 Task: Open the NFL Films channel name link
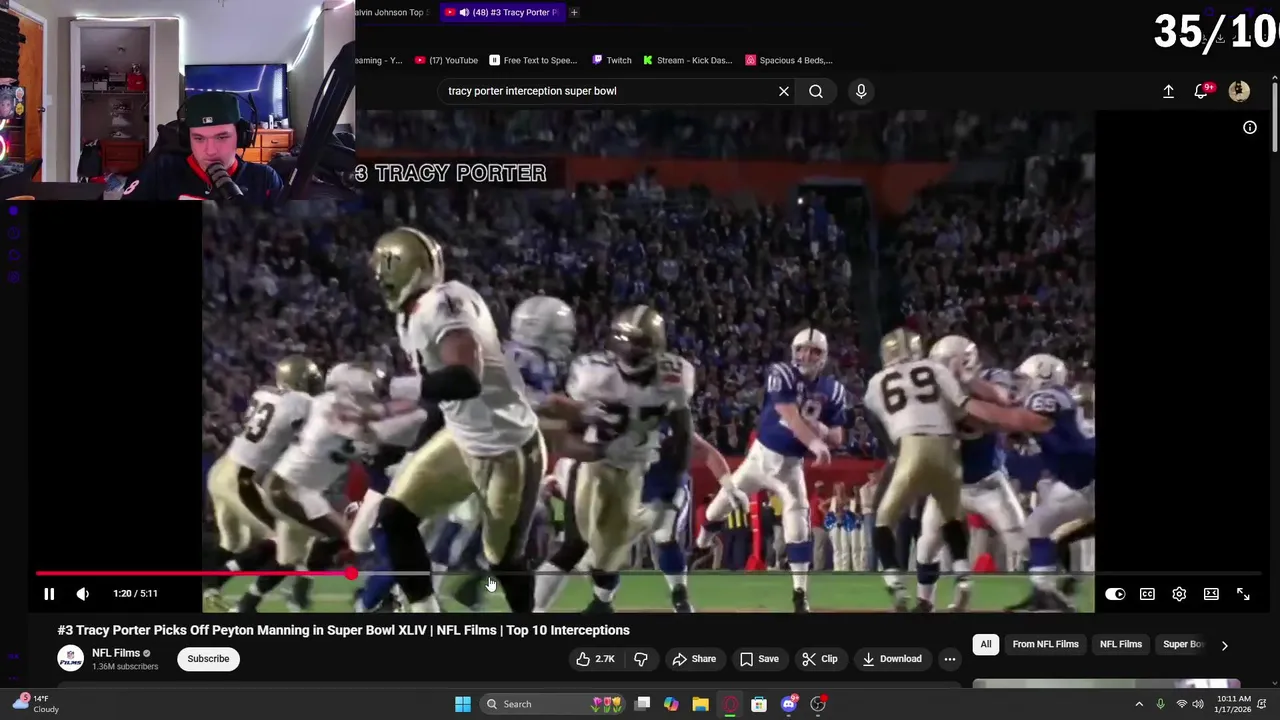pyautogui.click(x=116, y=653)
